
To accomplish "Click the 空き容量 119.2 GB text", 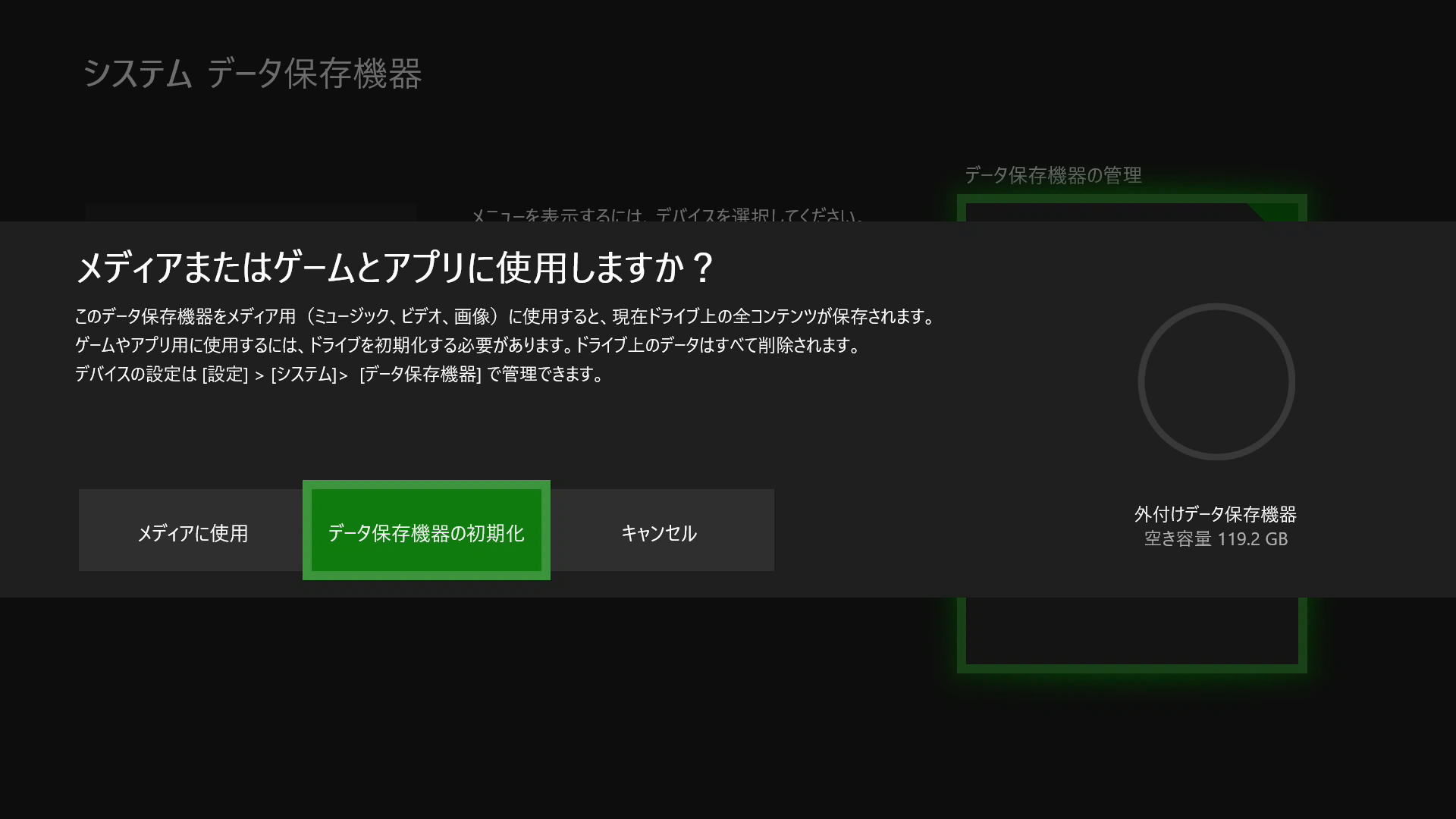I will pos(1216,539).
